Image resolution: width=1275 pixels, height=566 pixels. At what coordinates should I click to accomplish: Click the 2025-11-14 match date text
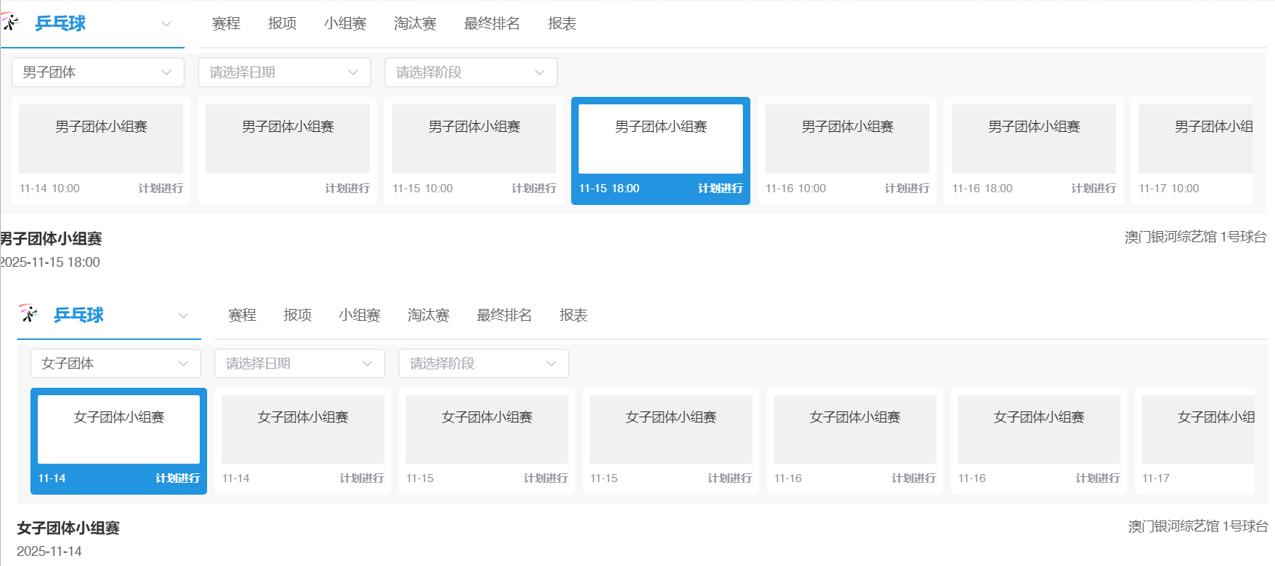click(x=49, y=551)
